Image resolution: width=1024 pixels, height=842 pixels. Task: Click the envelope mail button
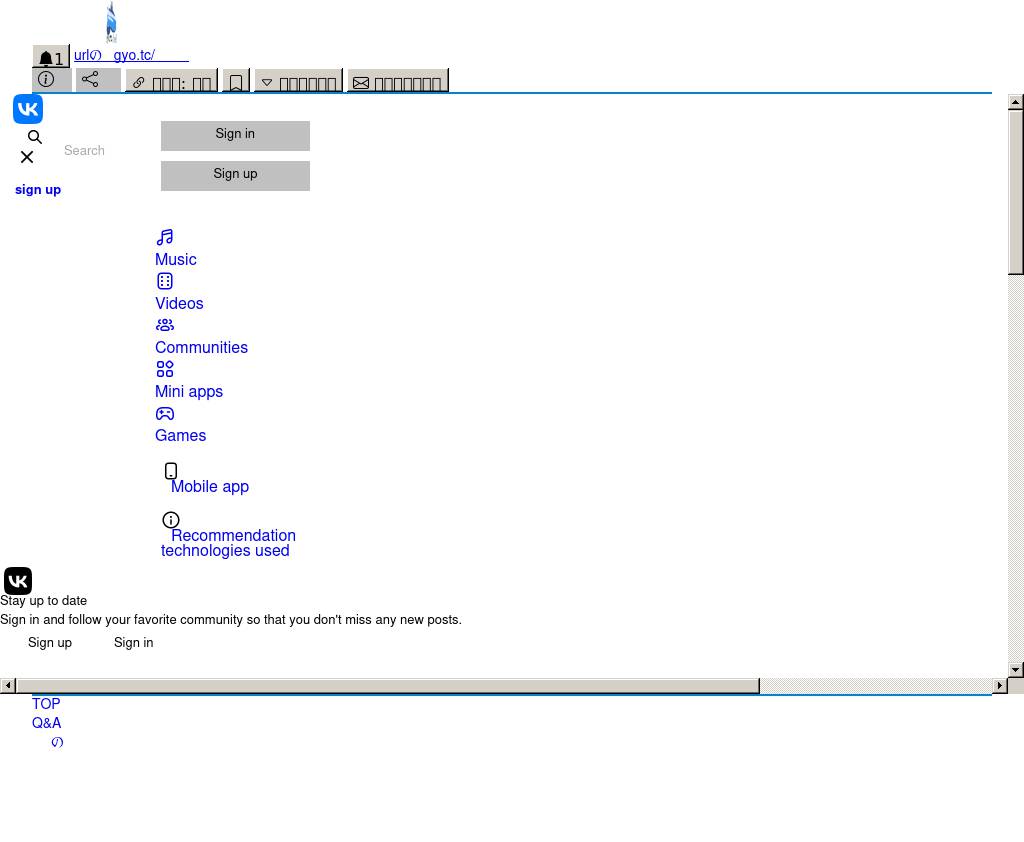tap(397, 82)
